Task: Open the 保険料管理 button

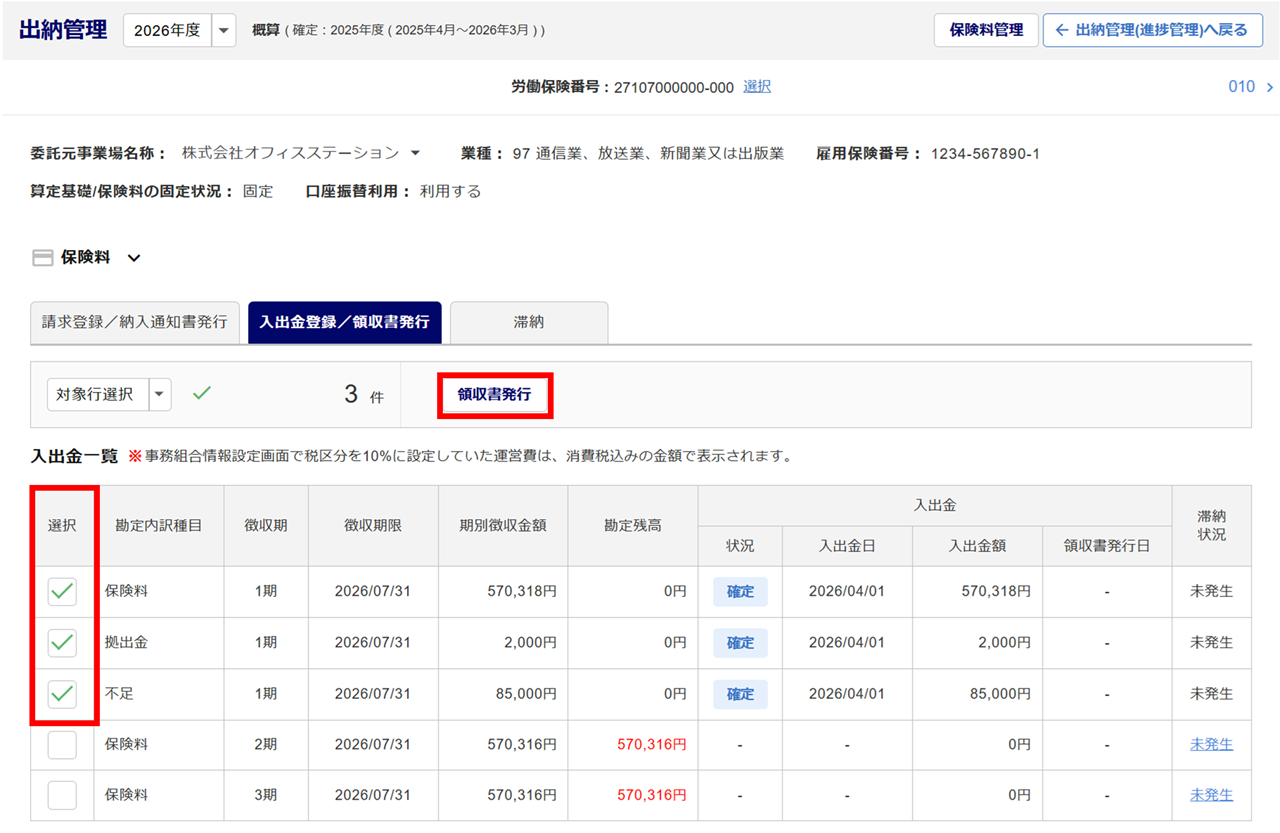Action: 986,30
